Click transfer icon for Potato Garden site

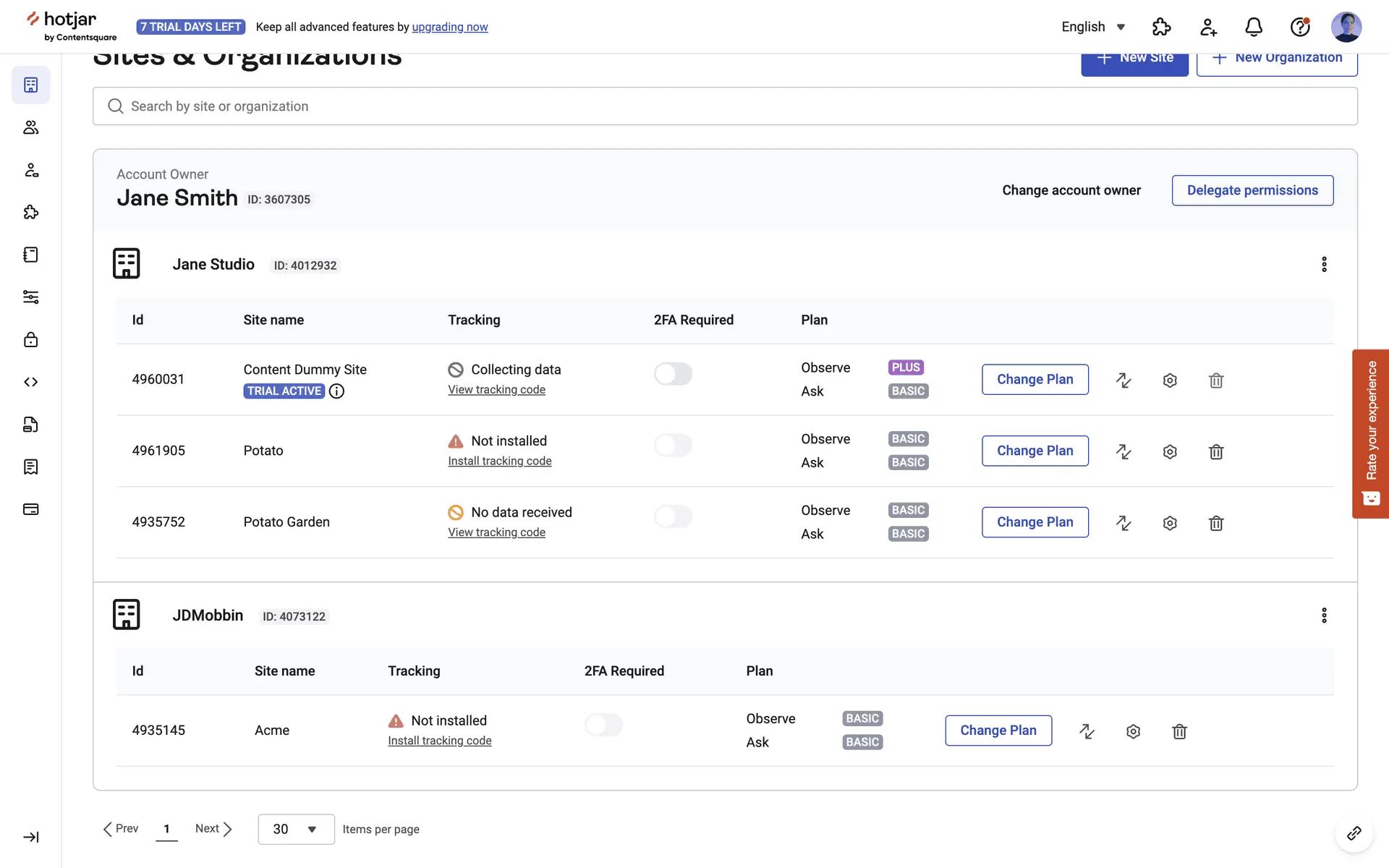(1123, 522)
